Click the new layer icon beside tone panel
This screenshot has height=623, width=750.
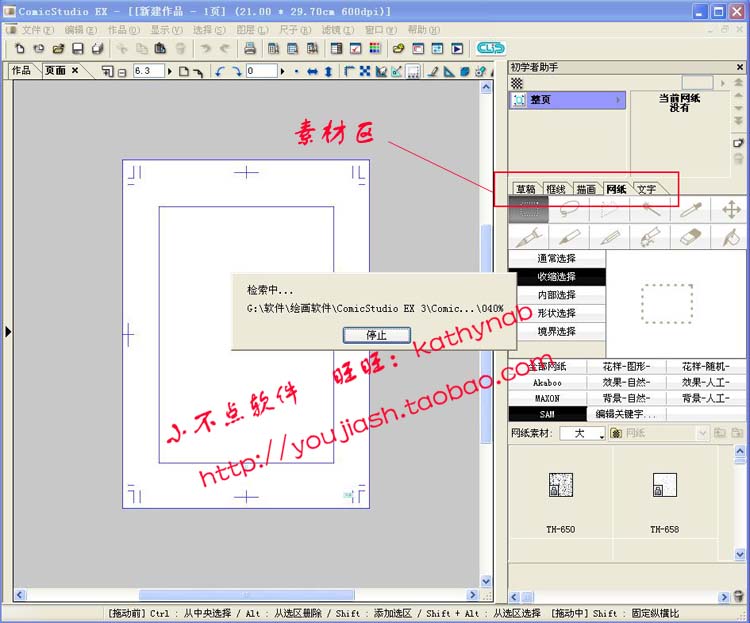[x=738, y=143]
